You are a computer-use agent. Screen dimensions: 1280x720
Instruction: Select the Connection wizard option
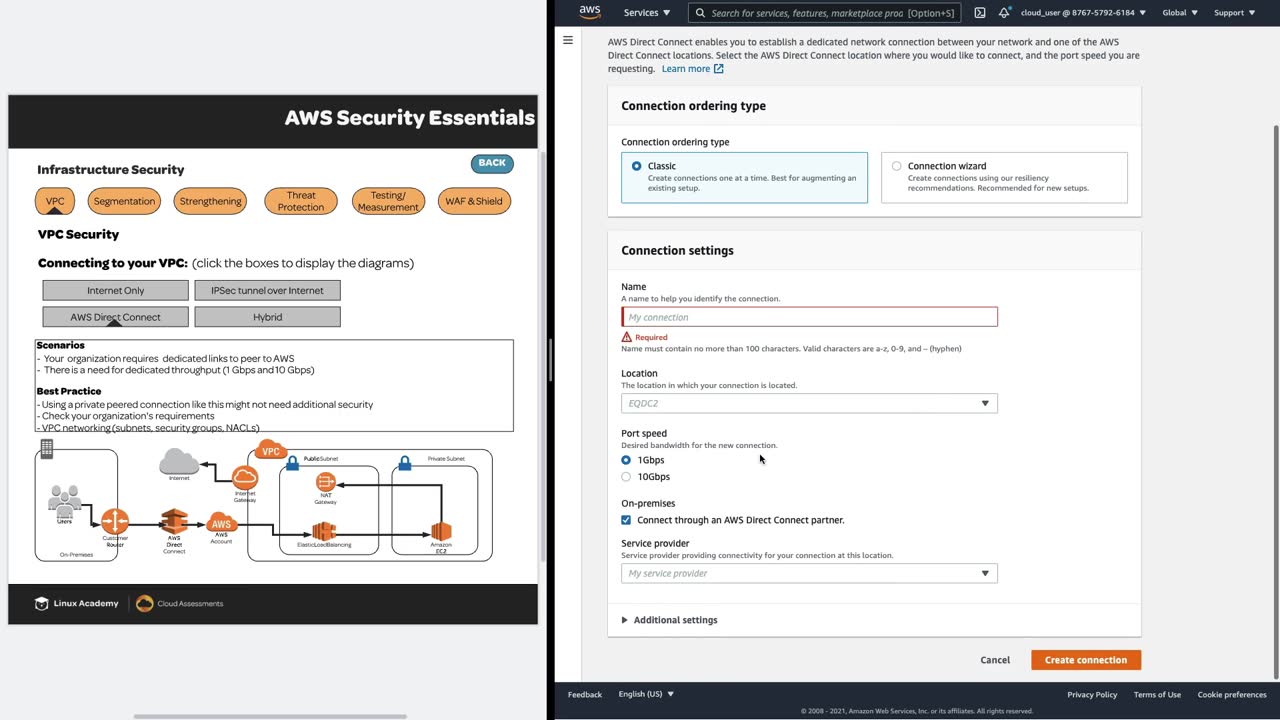pos(896,166)
